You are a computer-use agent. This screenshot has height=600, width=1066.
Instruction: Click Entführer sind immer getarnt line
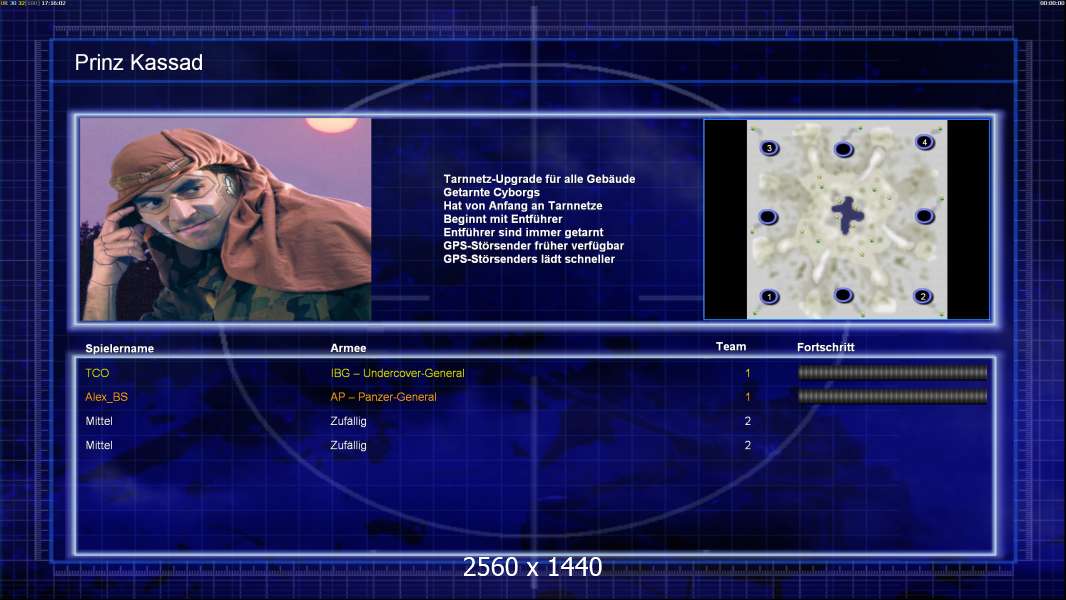coord(523,232)
